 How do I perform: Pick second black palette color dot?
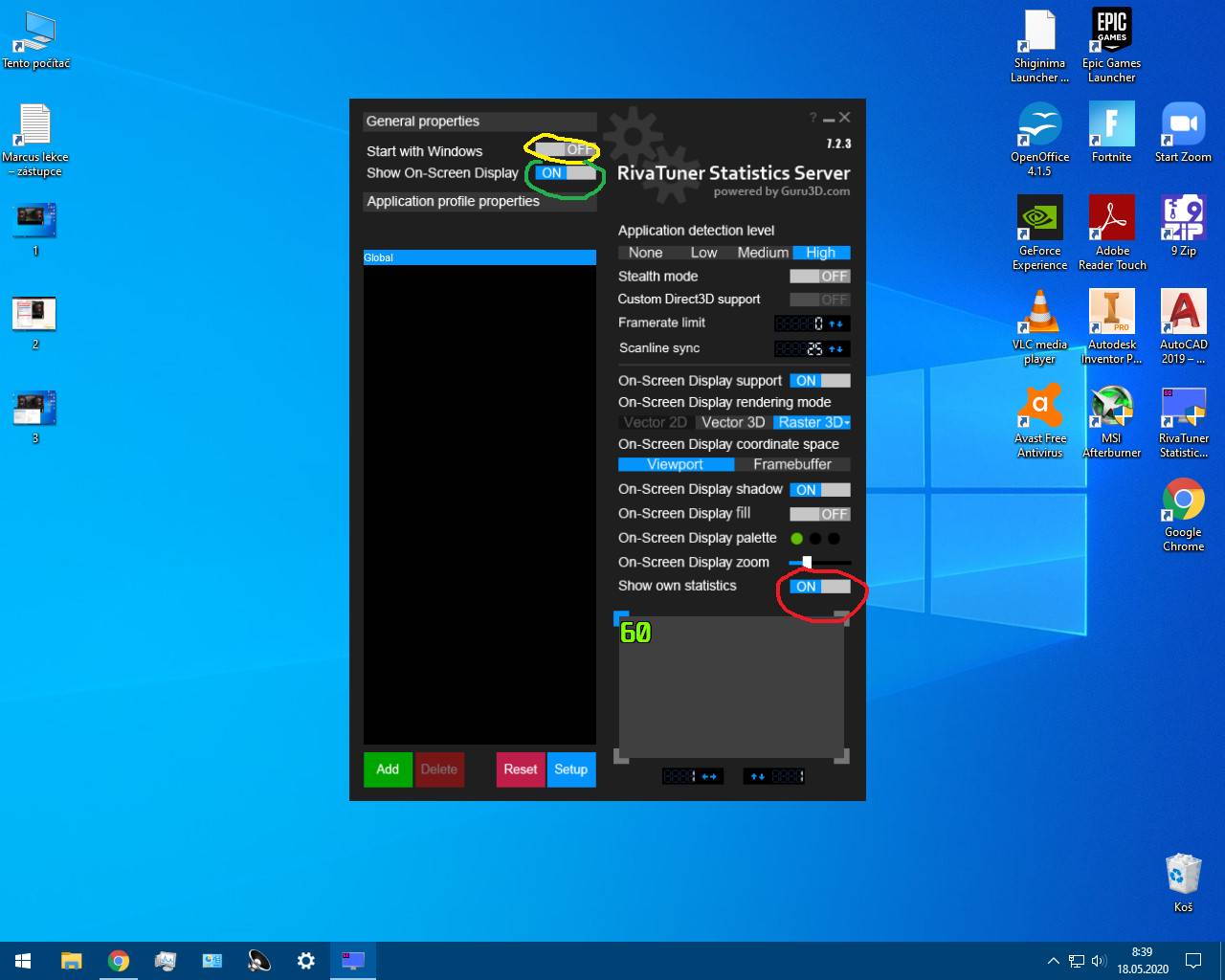point(815,539)
